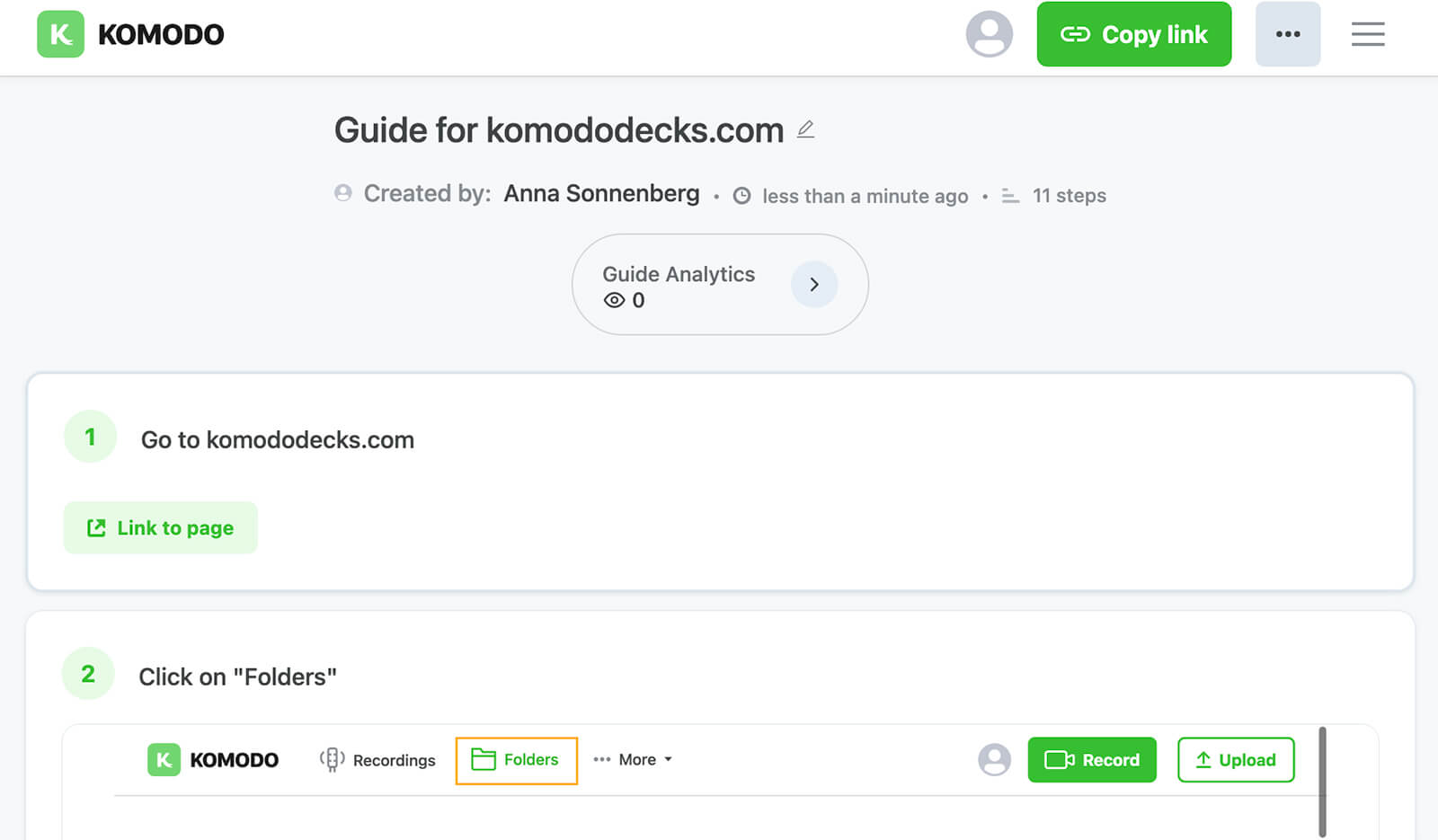
Task: Click the green Record button
Action: 1092,760
